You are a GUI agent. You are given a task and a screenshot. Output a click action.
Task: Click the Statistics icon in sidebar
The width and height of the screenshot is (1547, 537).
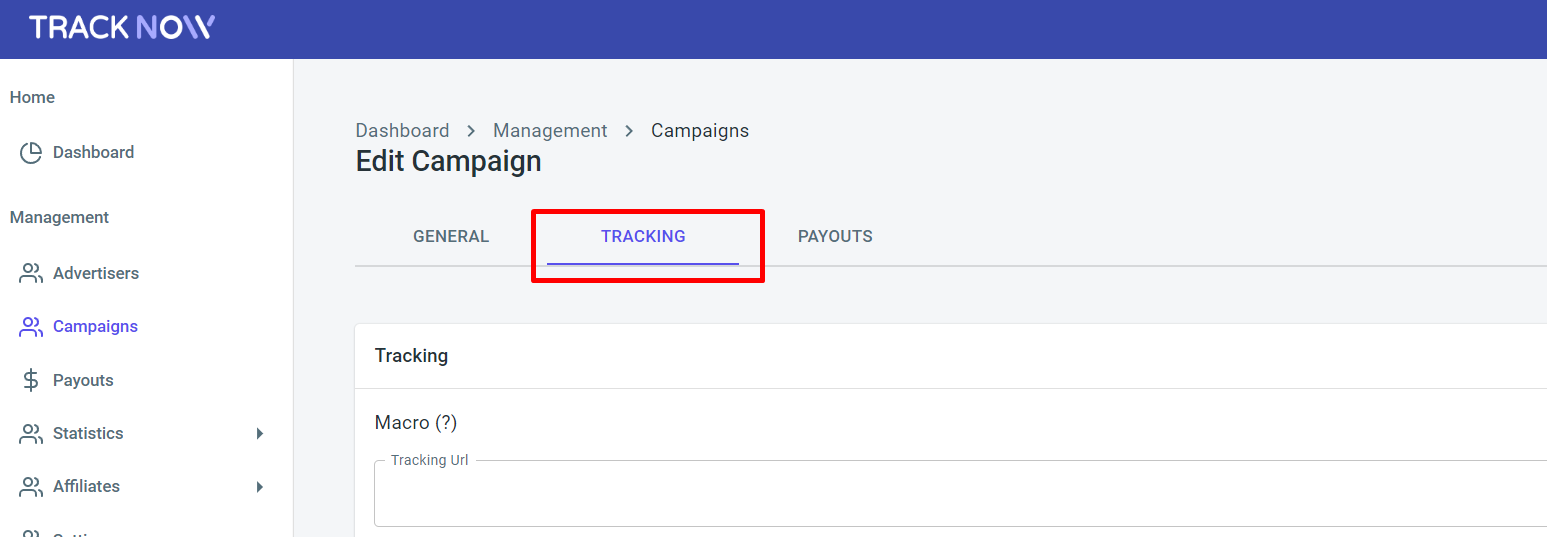click(31, 434)
